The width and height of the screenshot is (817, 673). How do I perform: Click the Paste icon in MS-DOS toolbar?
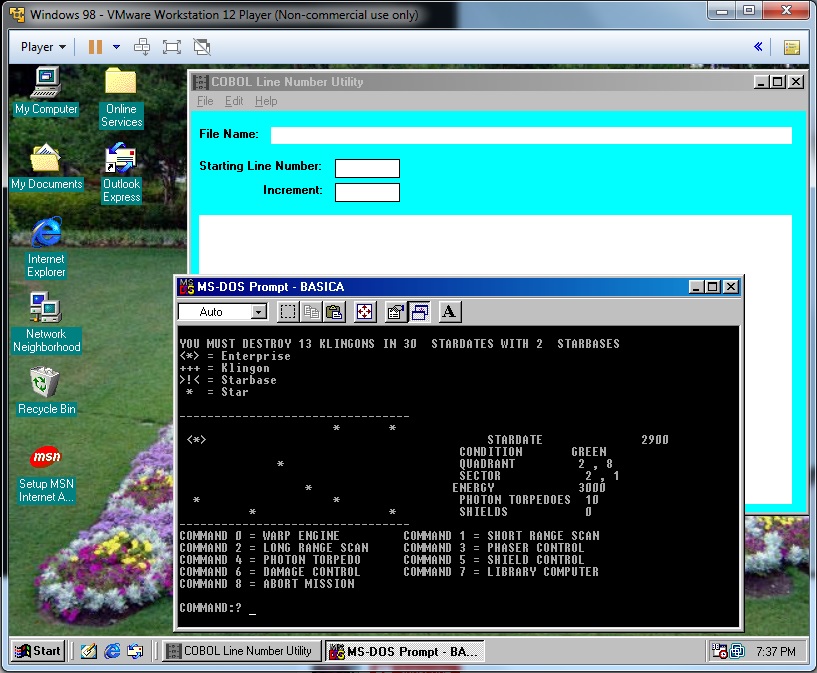coord(334,312)
